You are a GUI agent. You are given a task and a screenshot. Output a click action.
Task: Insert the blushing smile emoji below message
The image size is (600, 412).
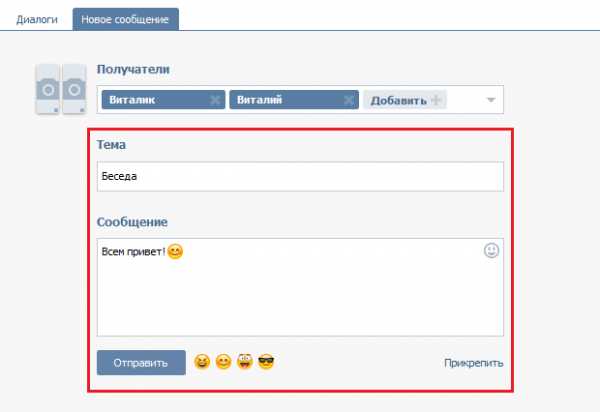(223, 362)
